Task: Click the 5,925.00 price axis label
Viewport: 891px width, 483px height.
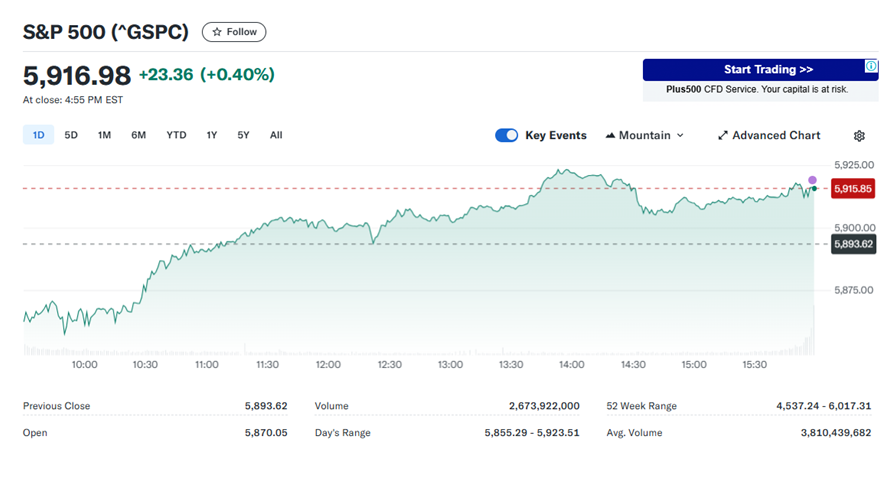Action: click(854, 165)
